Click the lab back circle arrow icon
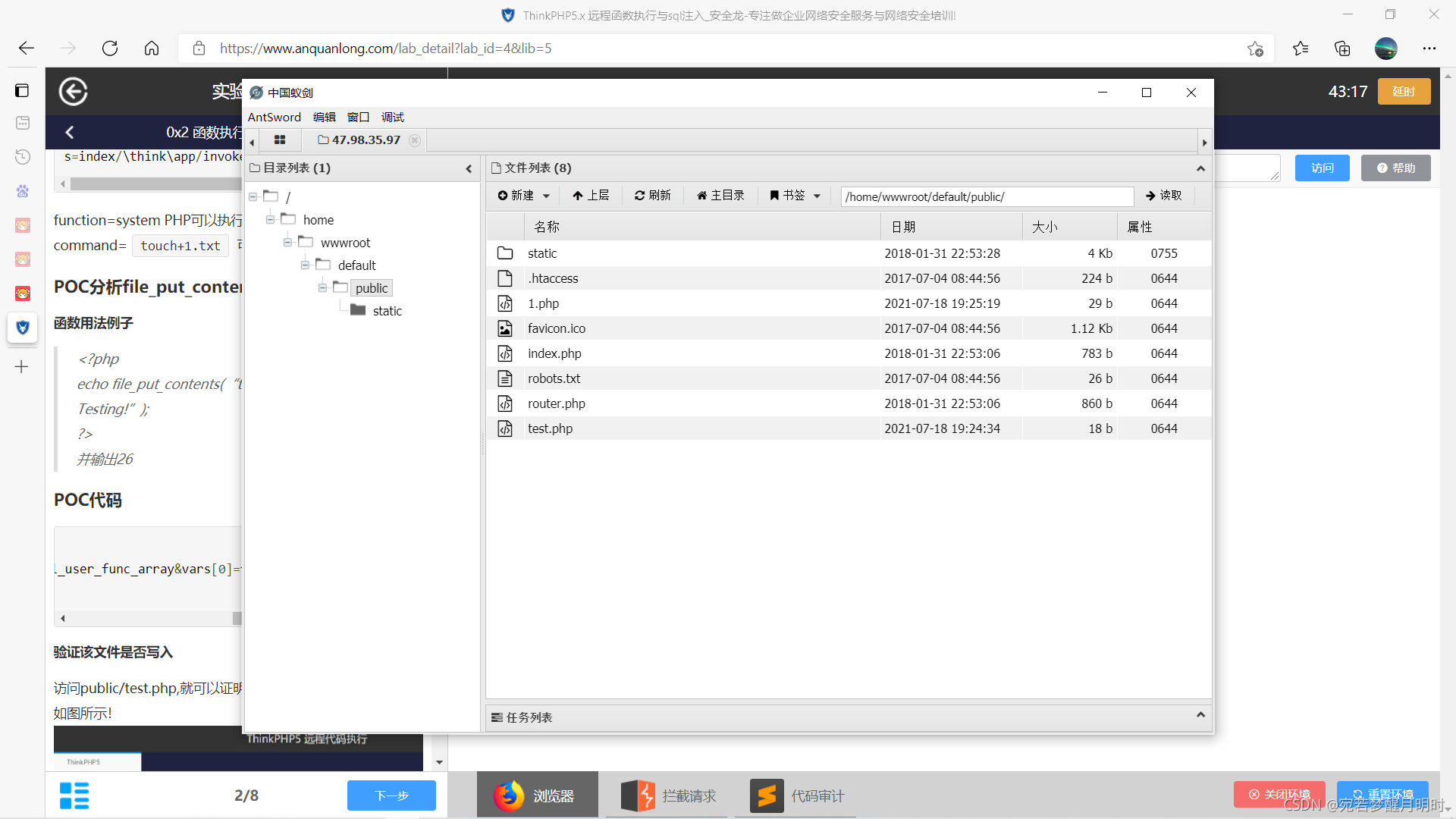Image resolution: width=1456 pixels, height=819 pixels. [x=73, y=92]
